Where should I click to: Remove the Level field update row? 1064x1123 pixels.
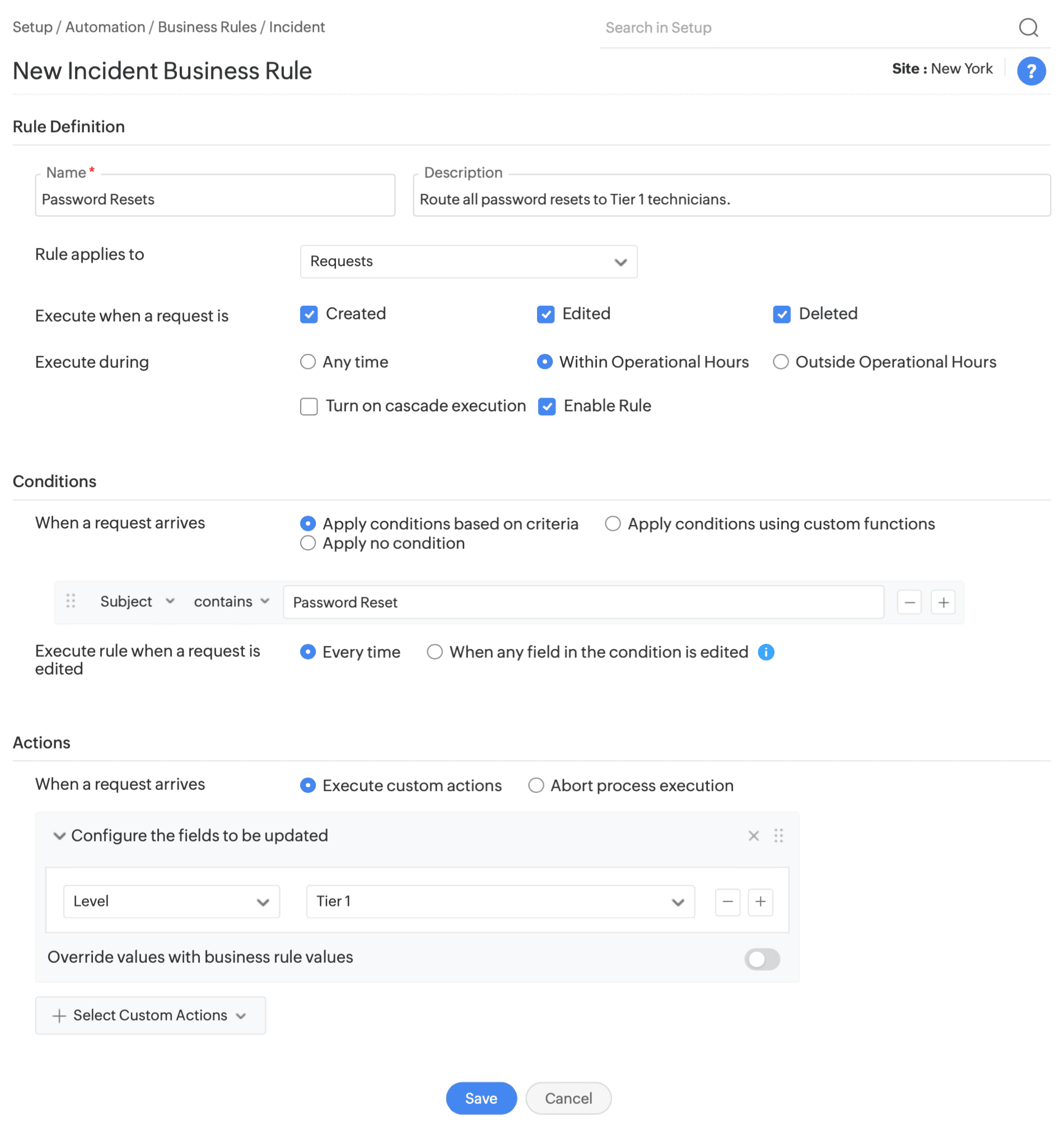click(727, 901)
